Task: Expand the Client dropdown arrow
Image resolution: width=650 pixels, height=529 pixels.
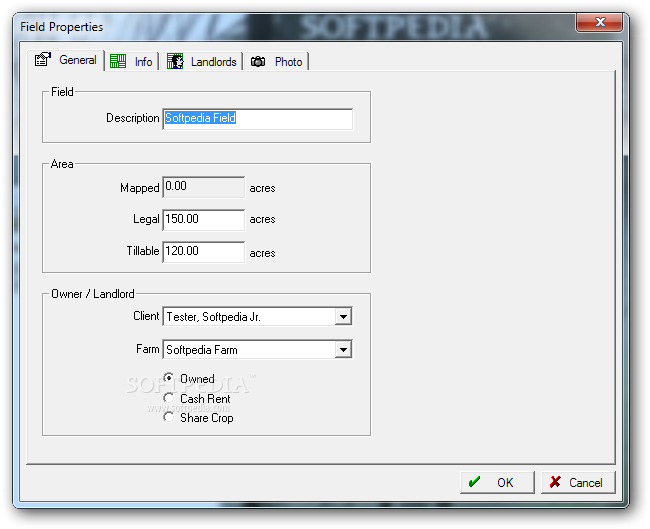Action: coord(343,317)
